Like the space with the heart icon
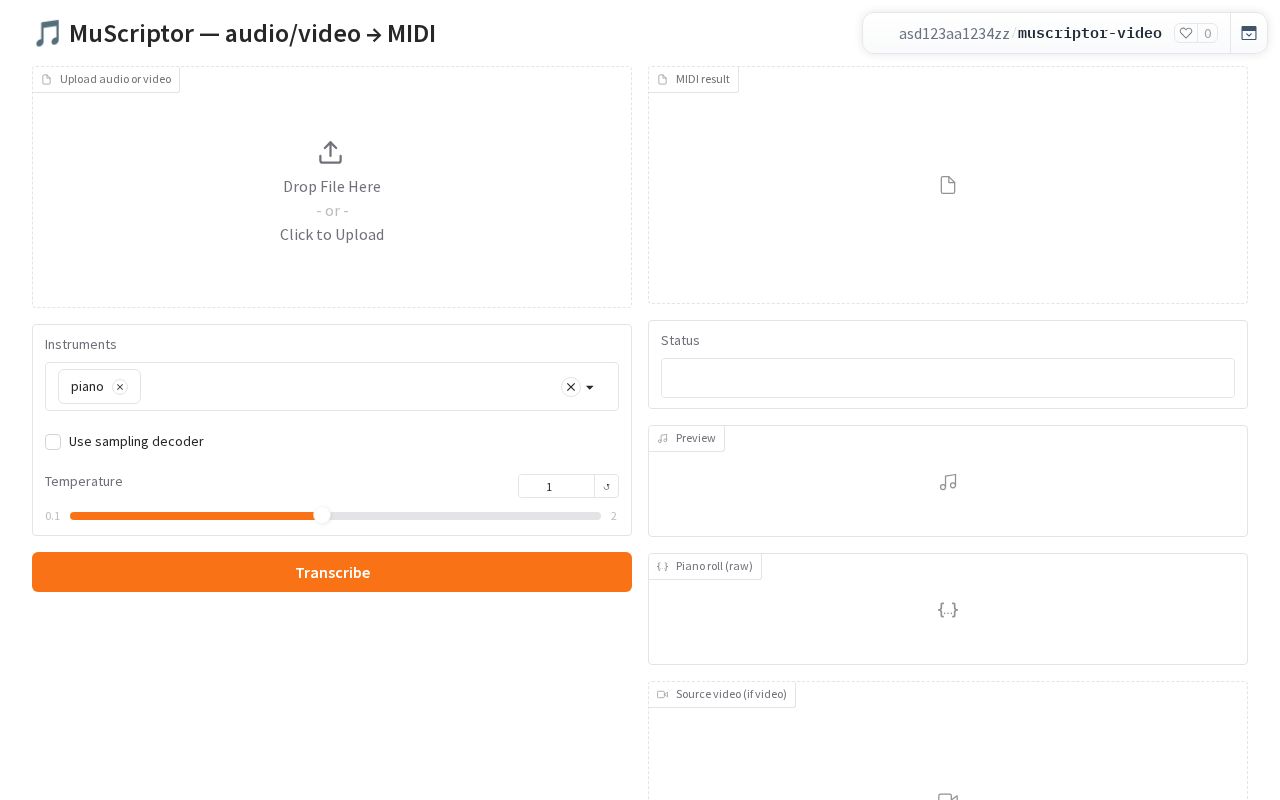Viewport: 1280px width, 800px height. [x=1186, y=33]
